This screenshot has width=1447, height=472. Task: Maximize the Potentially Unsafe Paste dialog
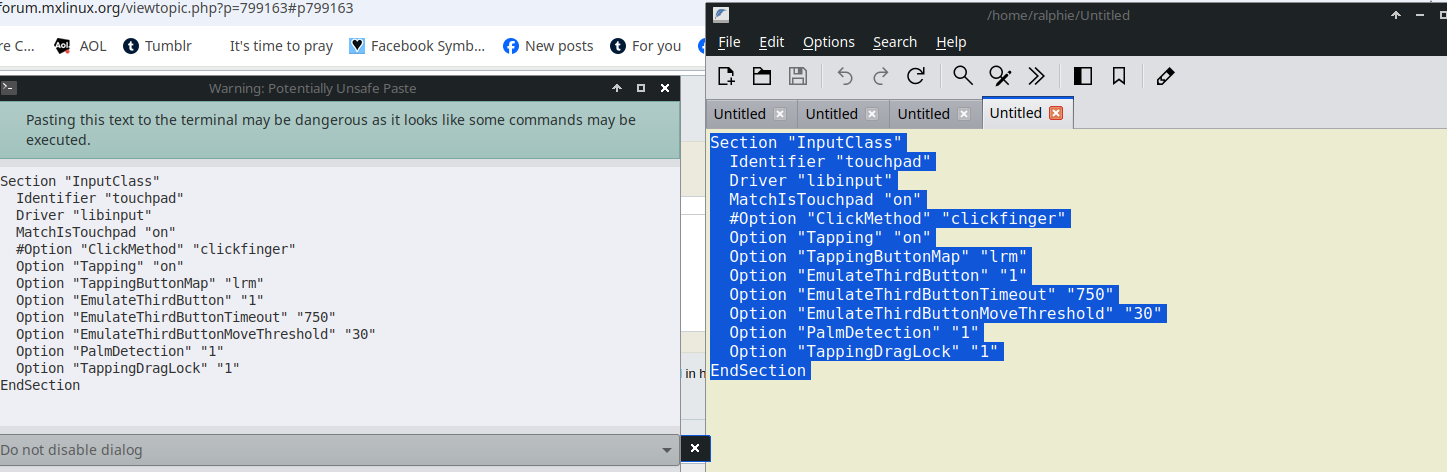[642, 88]
